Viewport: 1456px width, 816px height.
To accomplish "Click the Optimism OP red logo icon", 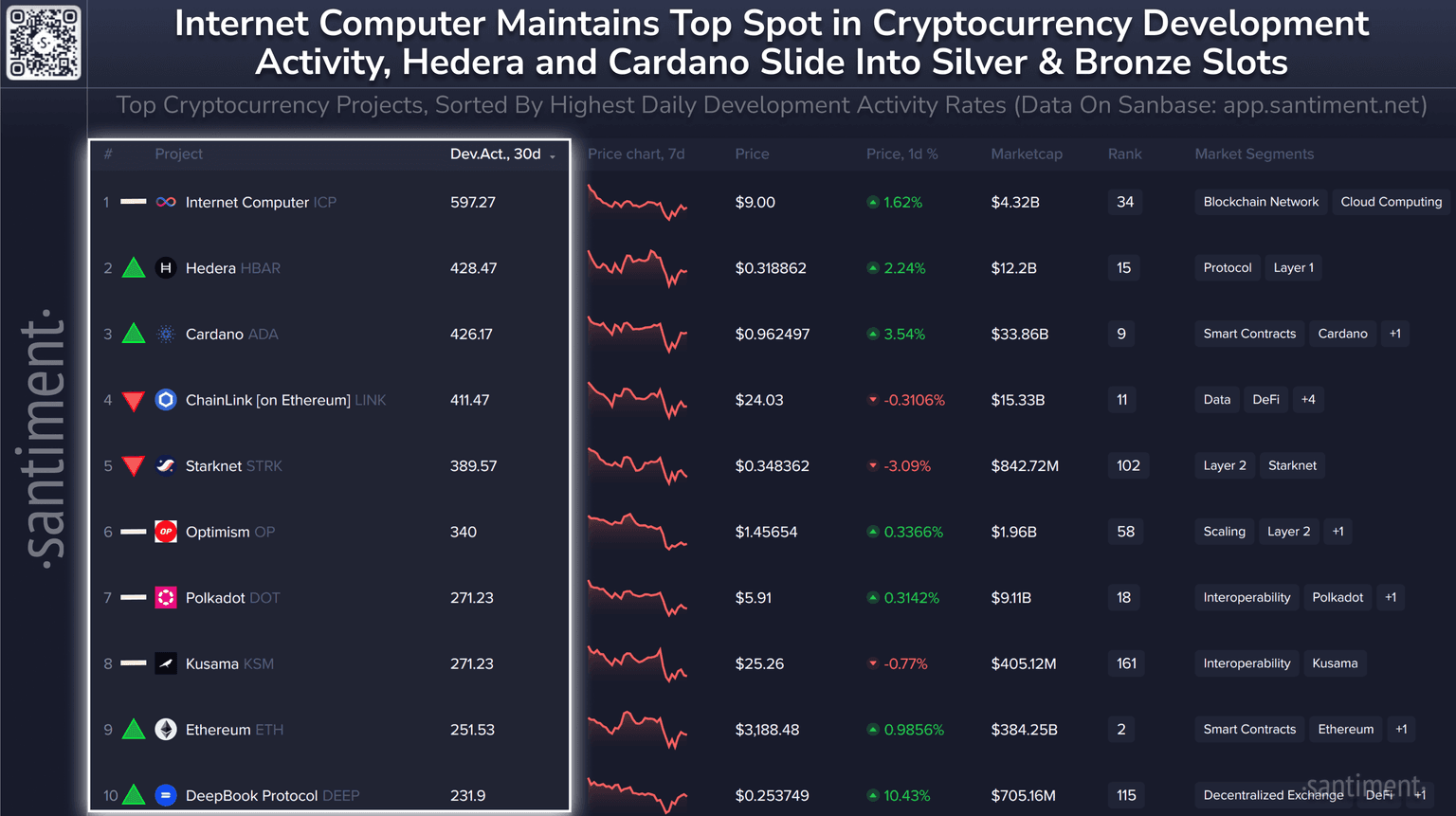I will (166, 532).
